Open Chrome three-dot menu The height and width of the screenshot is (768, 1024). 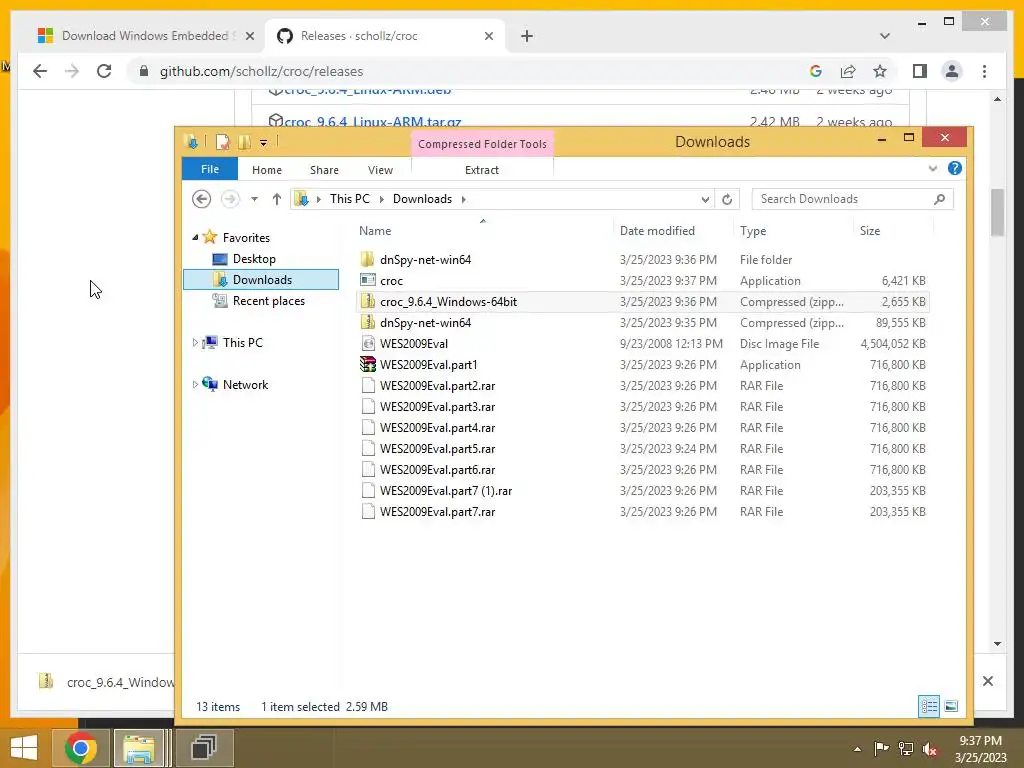(984, 71)
